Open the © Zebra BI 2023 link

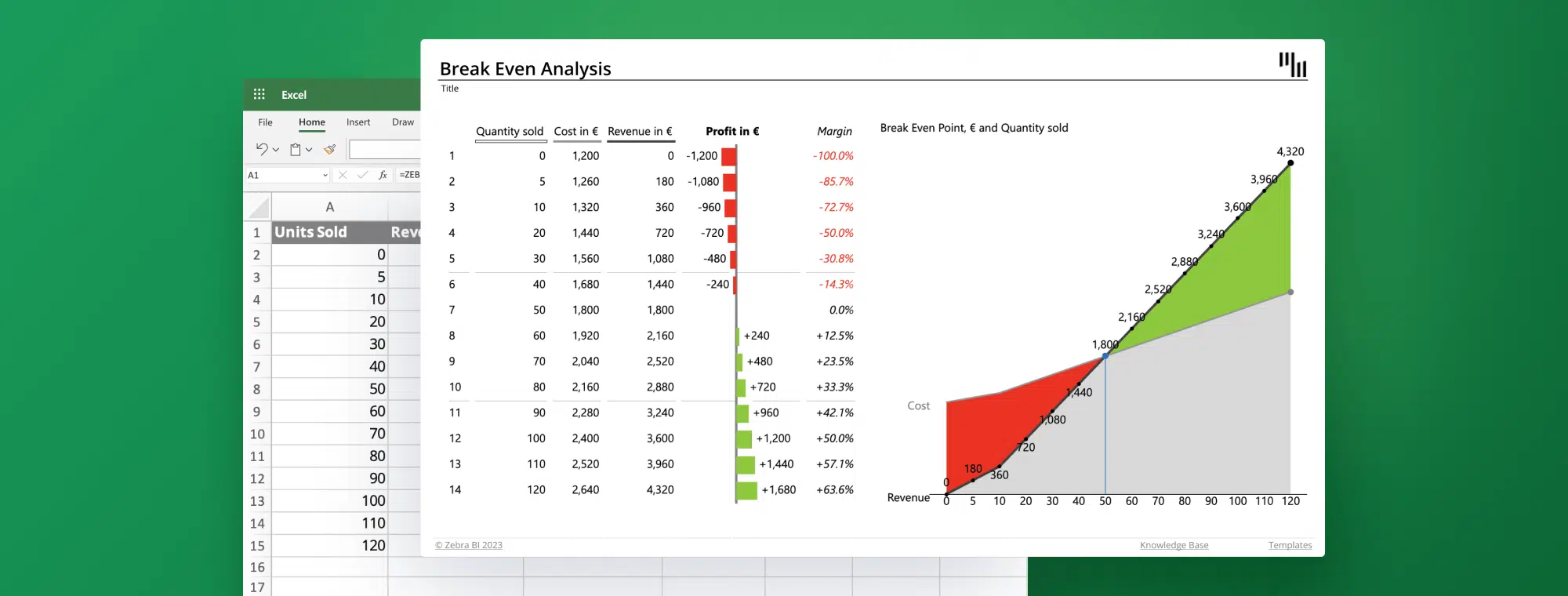pyautogui.click(x=469, y=545)
